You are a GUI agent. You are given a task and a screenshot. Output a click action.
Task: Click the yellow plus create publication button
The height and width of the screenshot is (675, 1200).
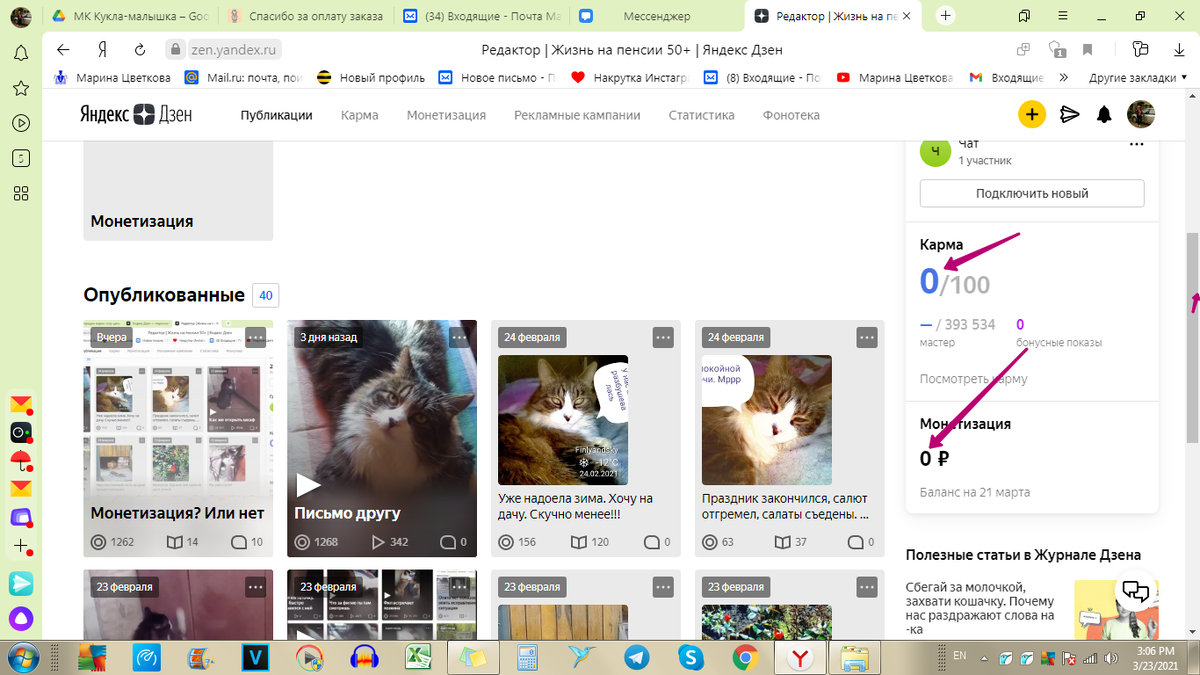[x=1031, y=115]
